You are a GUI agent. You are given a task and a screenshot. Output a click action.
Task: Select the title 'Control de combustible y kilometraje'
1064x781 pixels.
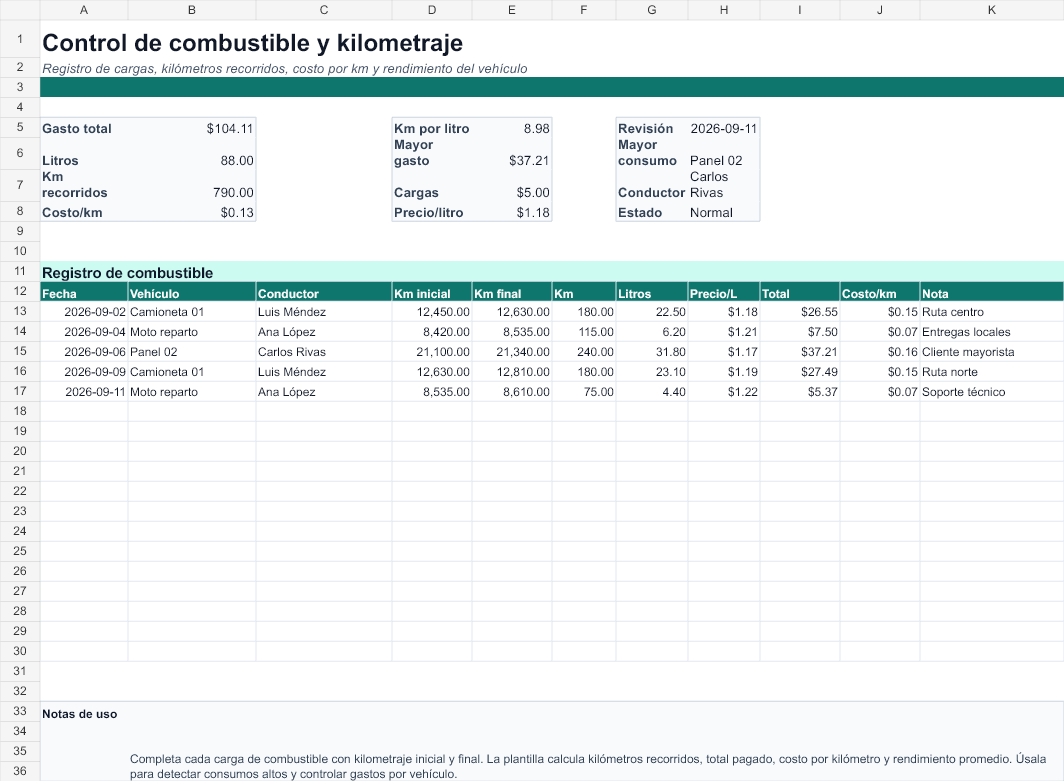(x=252, y=43)
